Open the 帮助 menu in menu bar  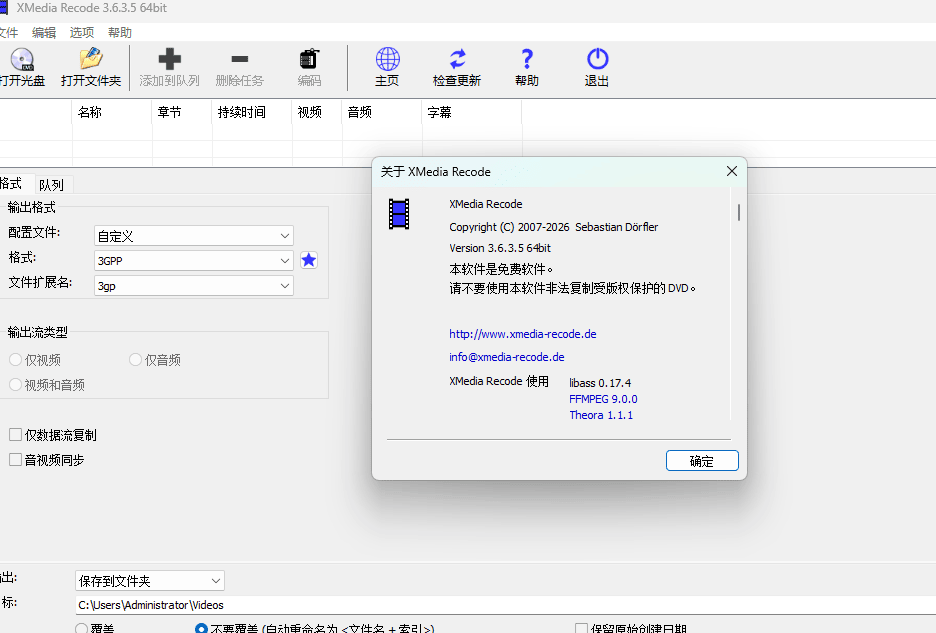120,32
